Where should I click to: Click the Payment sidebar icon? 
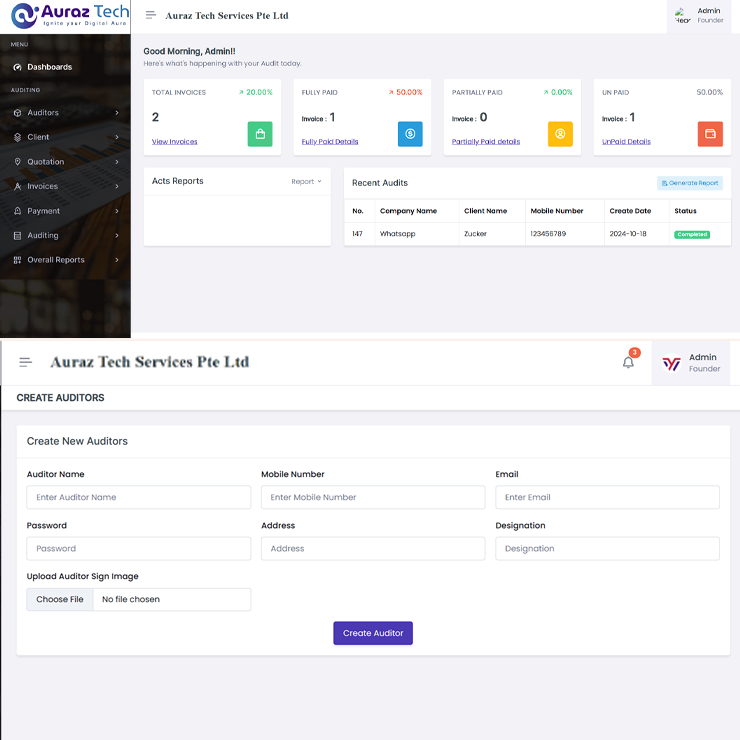(x=17, y=211)
